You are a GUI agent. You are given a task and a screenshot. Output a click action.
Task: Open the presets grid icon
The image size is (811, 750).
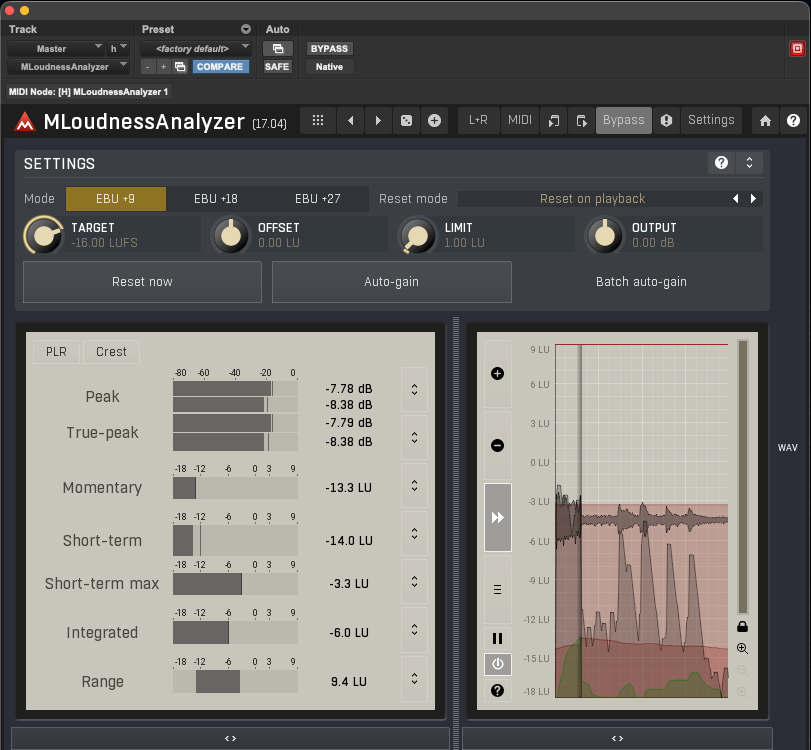pos(318,121)
